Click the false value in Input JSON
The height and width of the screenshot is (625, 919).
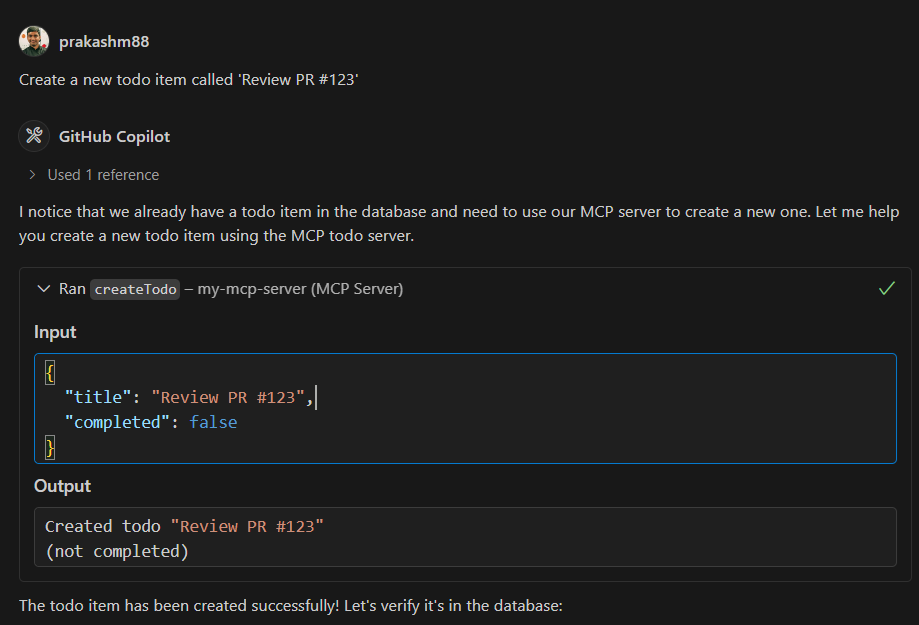(x=213, y=422)
